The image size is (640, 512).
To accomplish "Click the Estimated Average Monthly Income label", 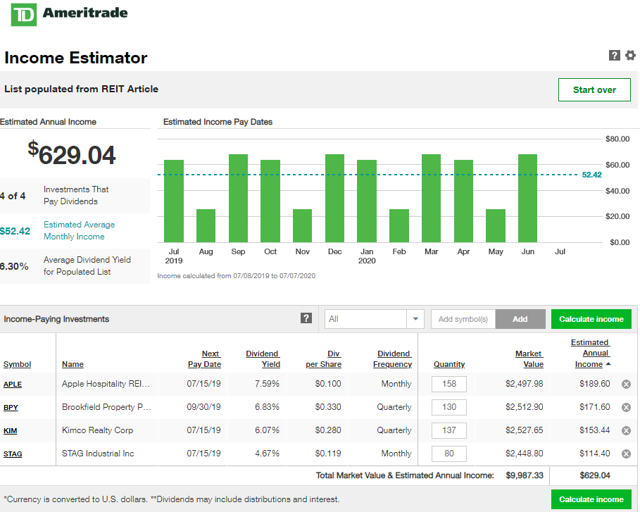I will coord(79,231).
